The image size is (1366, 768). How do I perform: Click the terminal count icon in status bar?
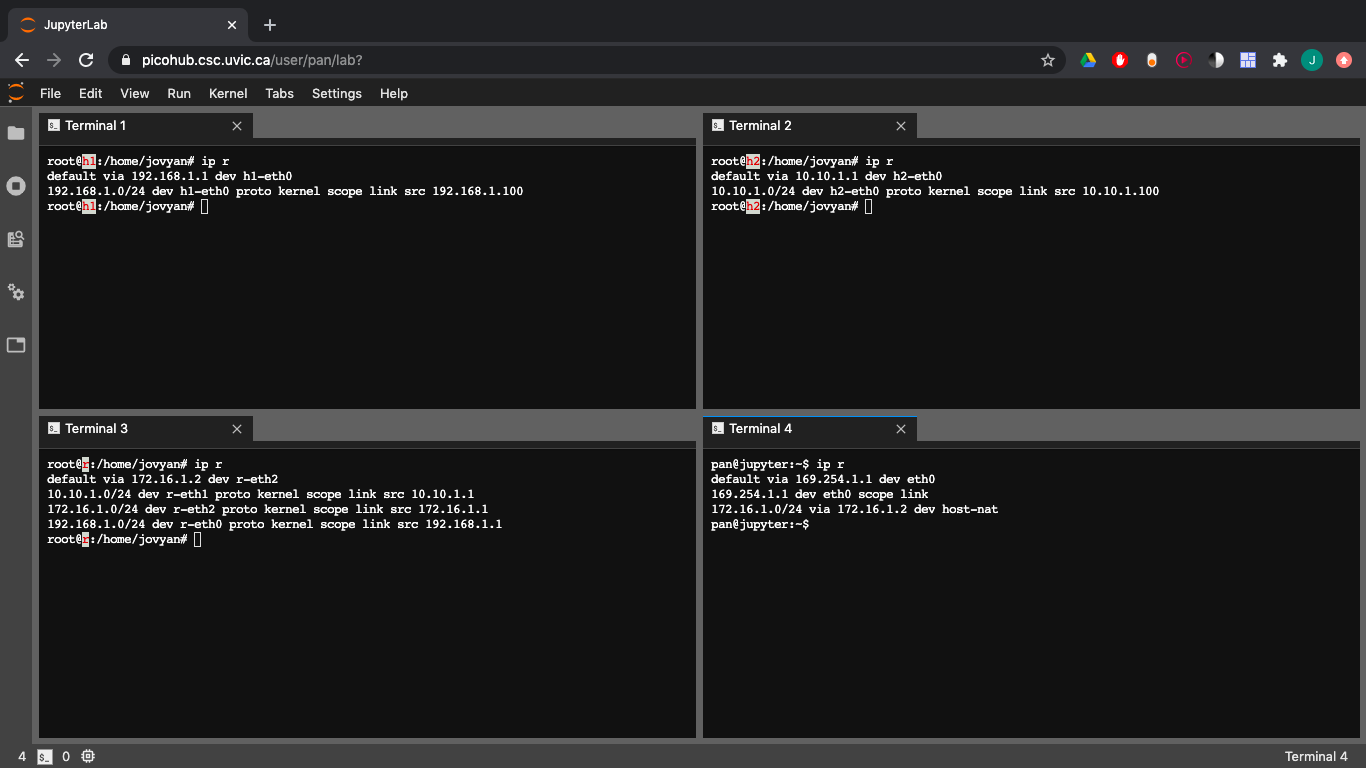tap(45, 757)
